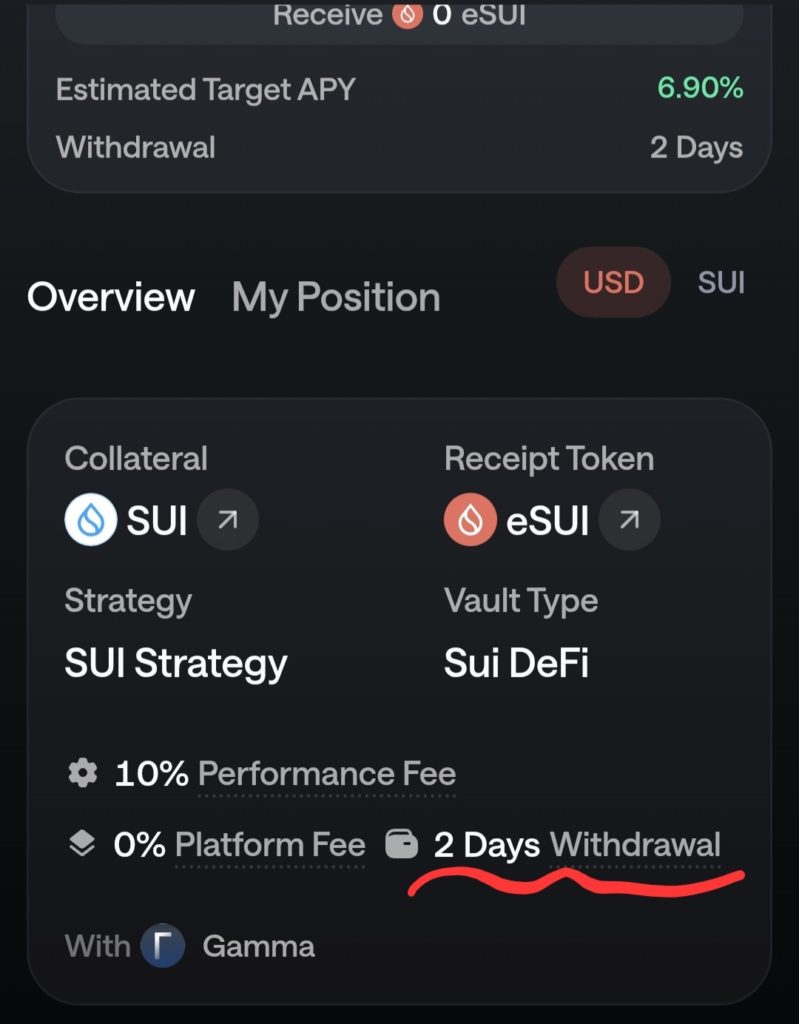This screenshot has height=1024, width=799.
Task: Open the SUI collateral external link arrow
Action: (x=227, y=521)
